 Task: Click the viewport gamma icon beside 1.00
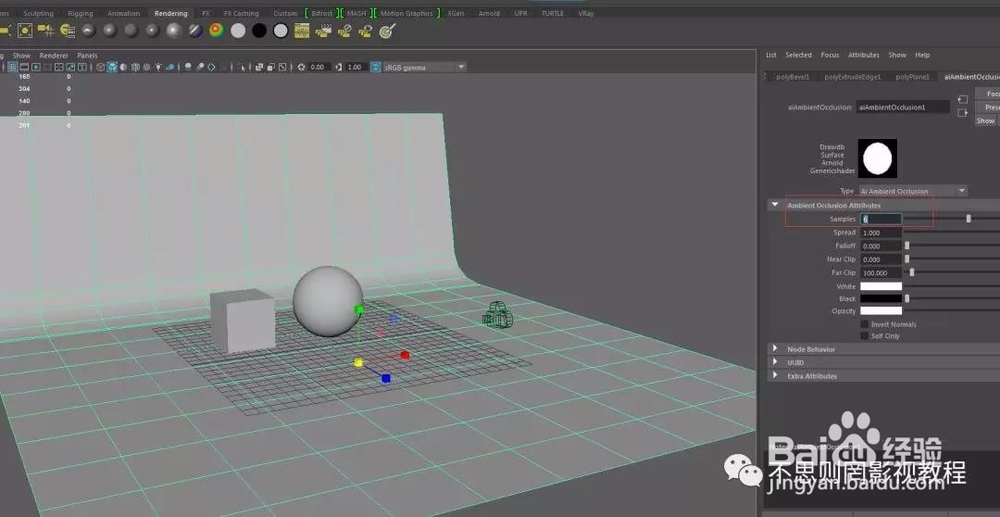pos(339,67)
